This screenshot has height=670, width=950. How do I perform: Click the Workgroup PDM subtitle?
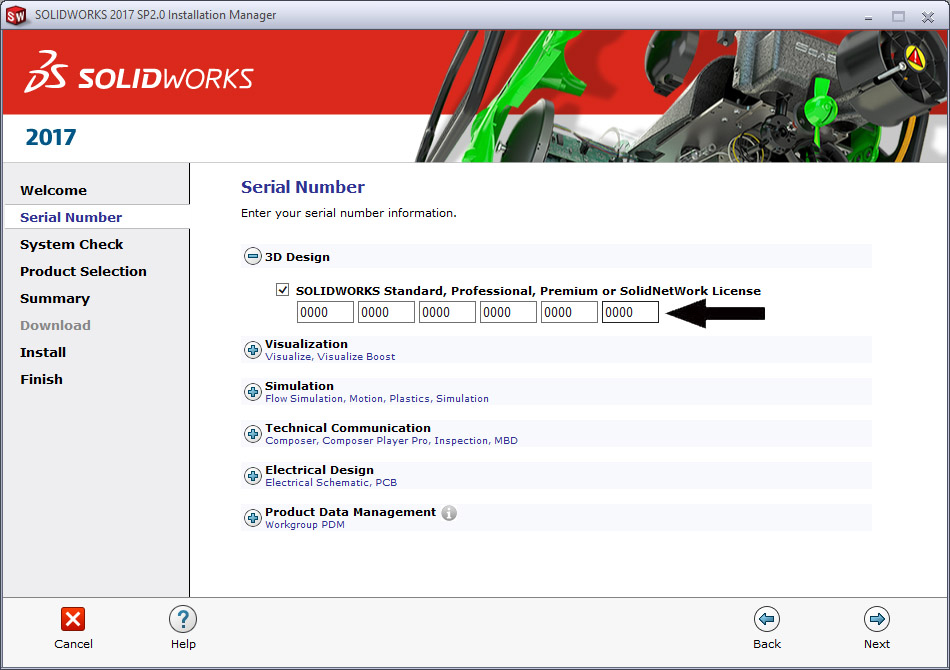point(305,525)
